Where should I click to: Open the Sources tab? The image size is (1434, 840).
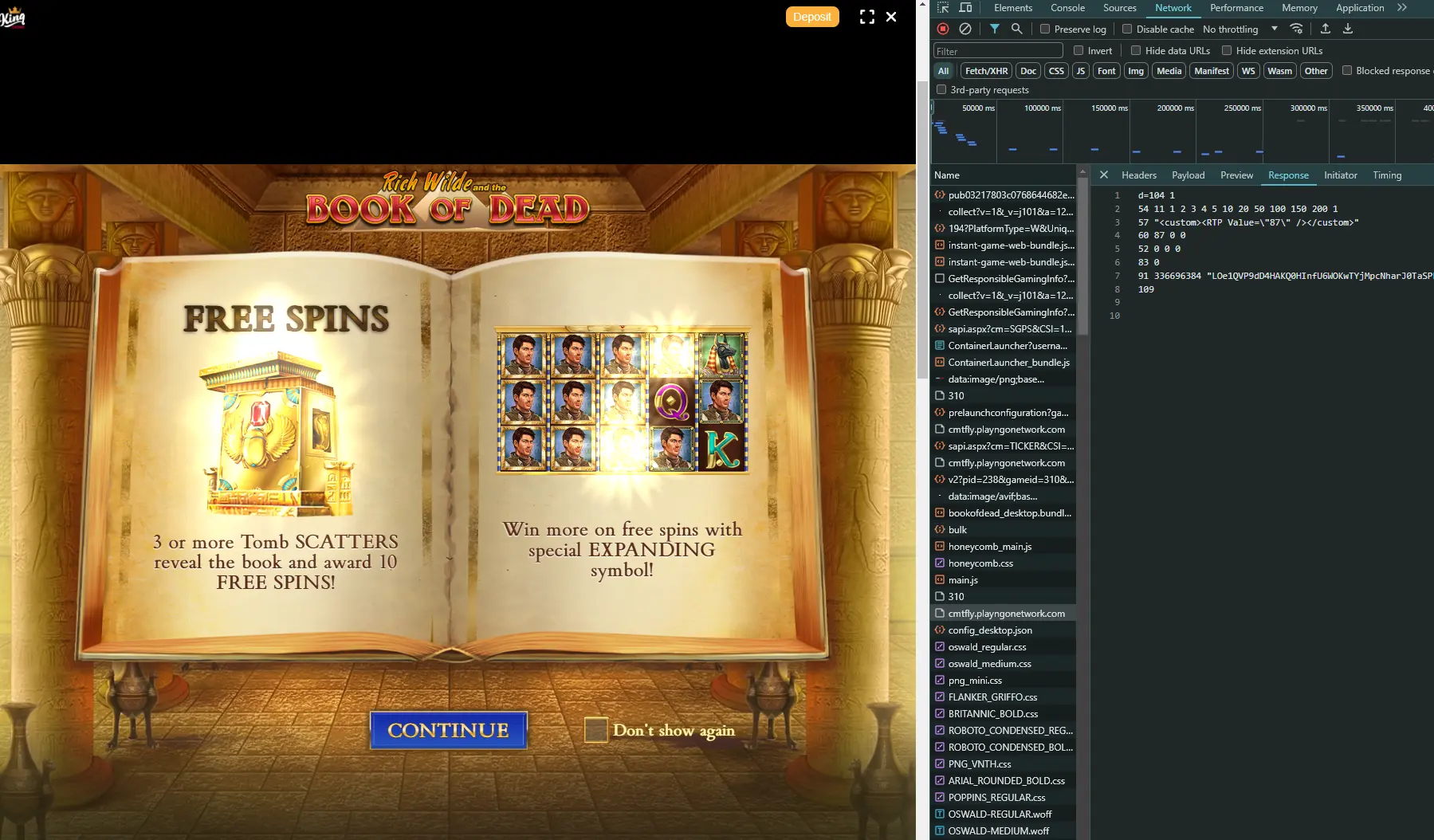(x=1120, y=8)
